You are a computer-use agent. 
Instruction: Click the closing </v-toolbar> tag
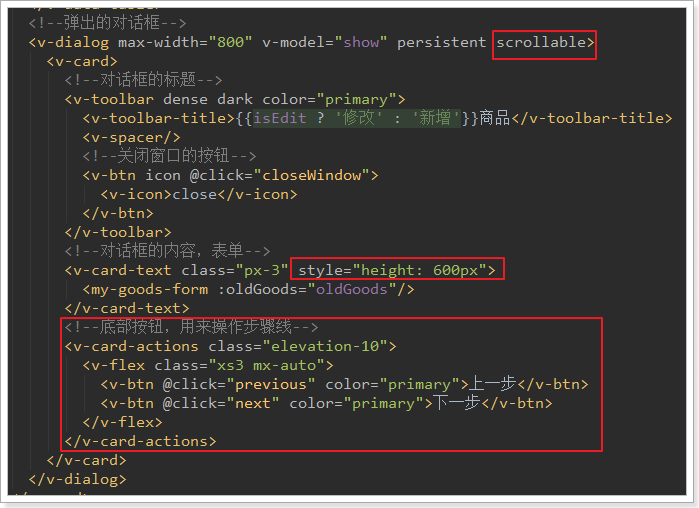[x=118, y=232]
